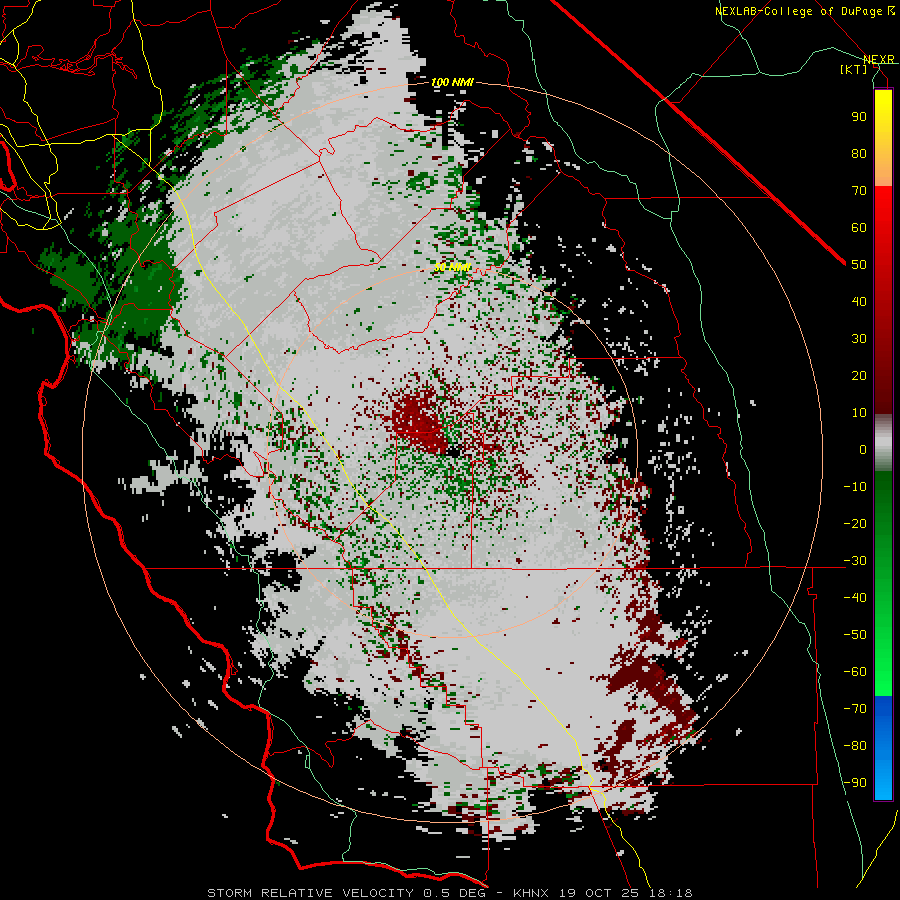Click the 40 value on velocity scale
The width and height of the screenshot is (900, 900).
click(859, 302)
